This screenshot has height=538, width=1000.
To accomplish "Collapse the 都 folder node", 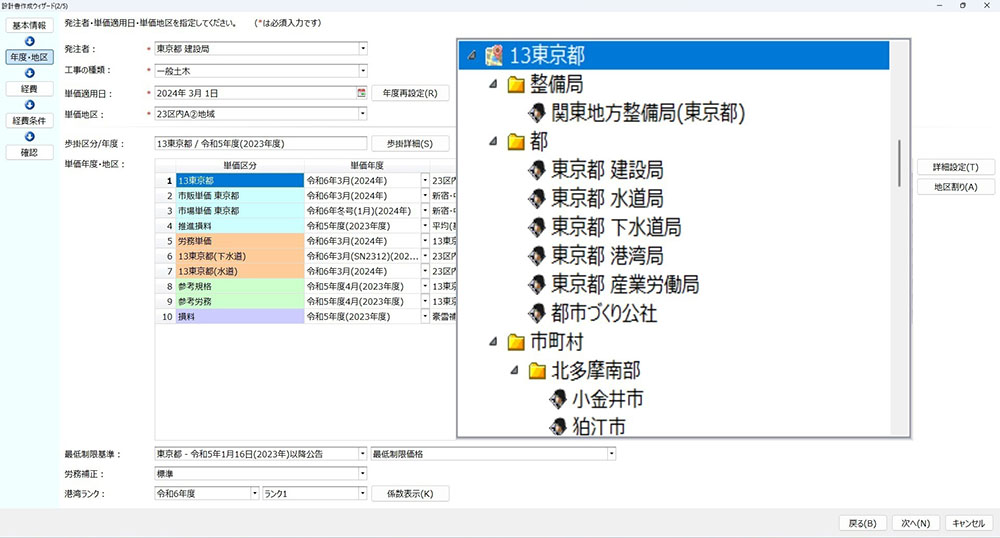I will [493, 142].
